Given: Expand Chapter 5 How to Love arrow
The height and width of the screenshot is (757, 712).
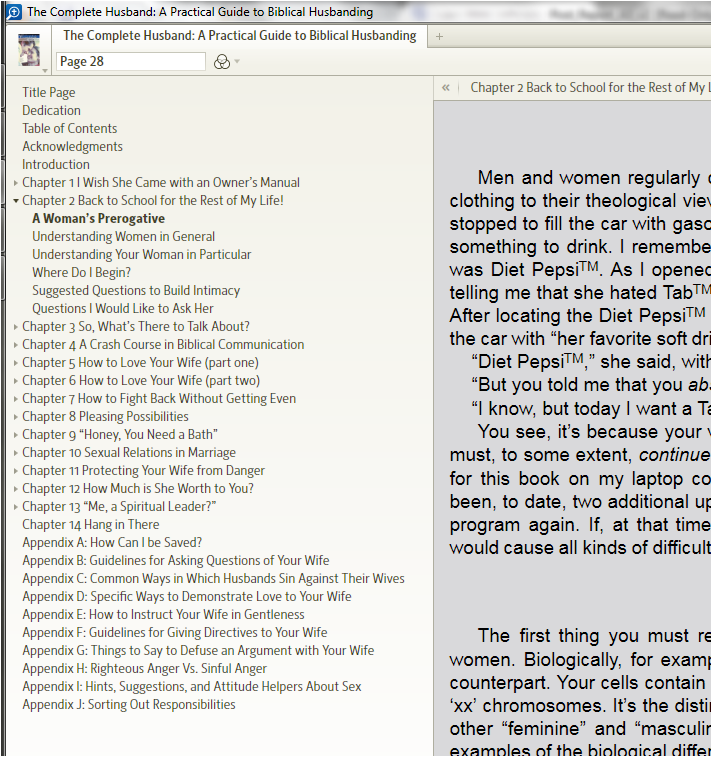Looking at the screenshot, I should [x=16, y=363].
